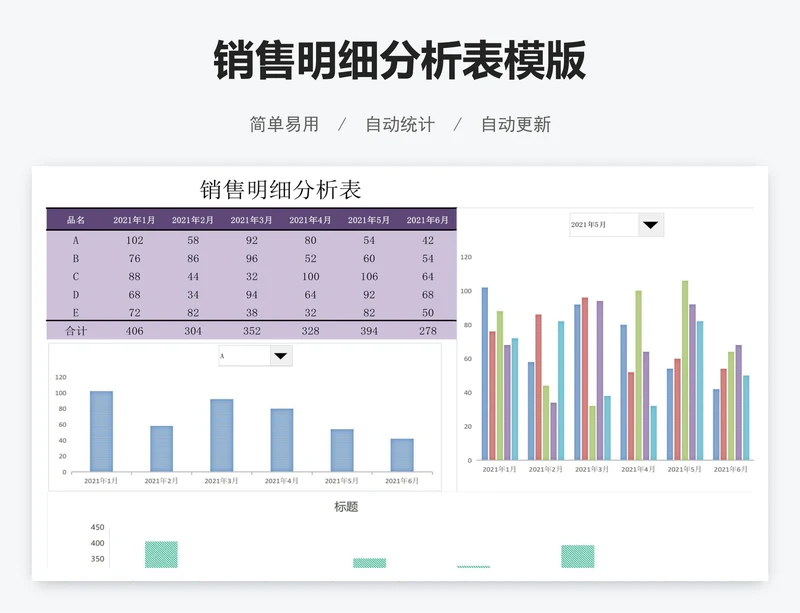Select the 2021年6月 table header
Viewport: 800px width, 613px height.
[427, 220]
